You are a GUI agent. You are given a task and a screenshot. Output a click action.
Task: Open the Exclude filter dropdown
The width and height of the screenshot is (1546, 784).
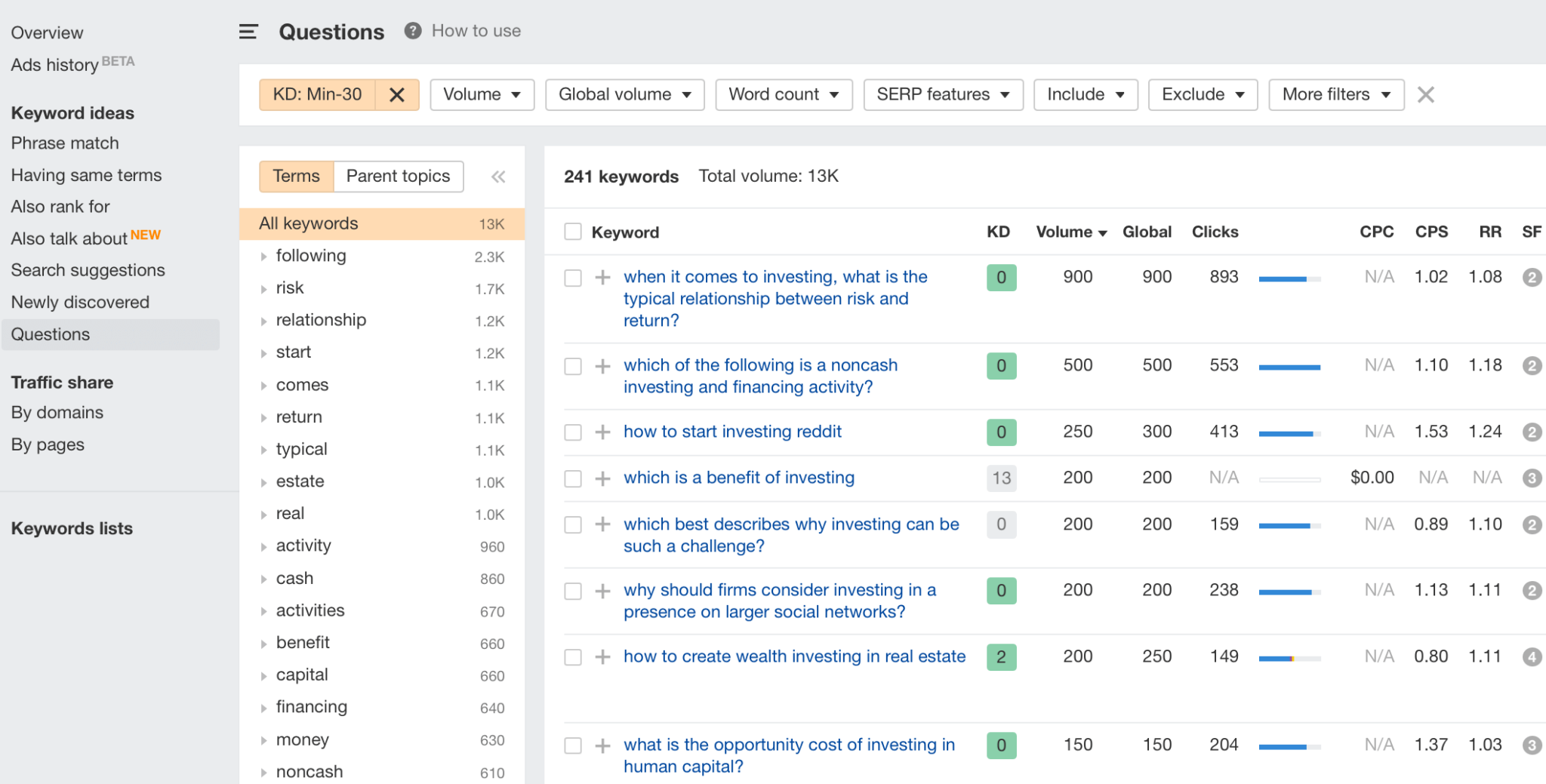pyautogui.click(x=1203, y=95)
